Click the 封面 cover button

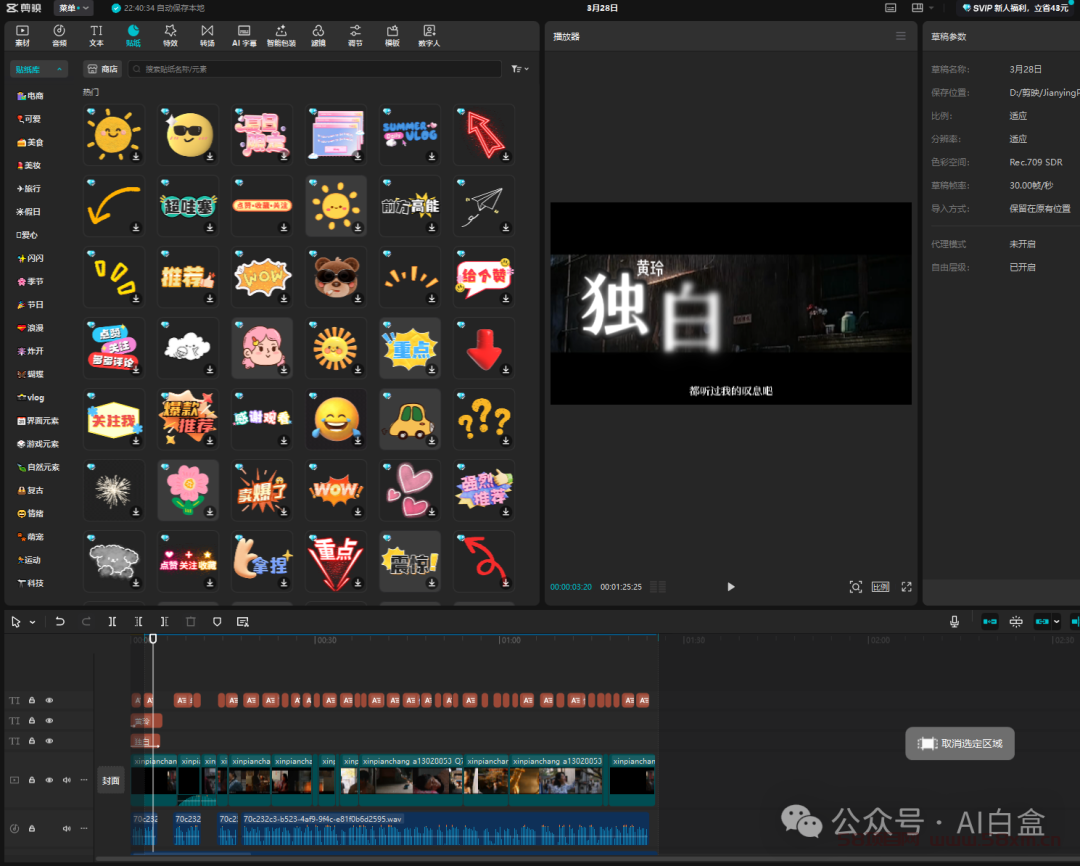coord(111,780)
